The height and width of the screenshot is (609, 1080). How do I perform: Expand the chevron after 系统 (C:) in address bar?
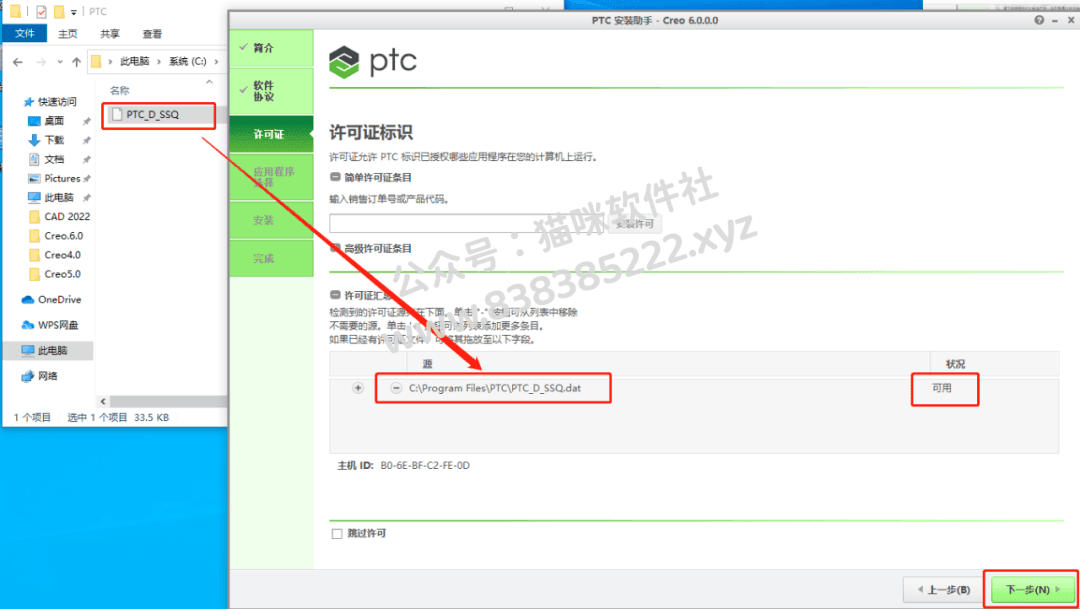pos(216,61)
